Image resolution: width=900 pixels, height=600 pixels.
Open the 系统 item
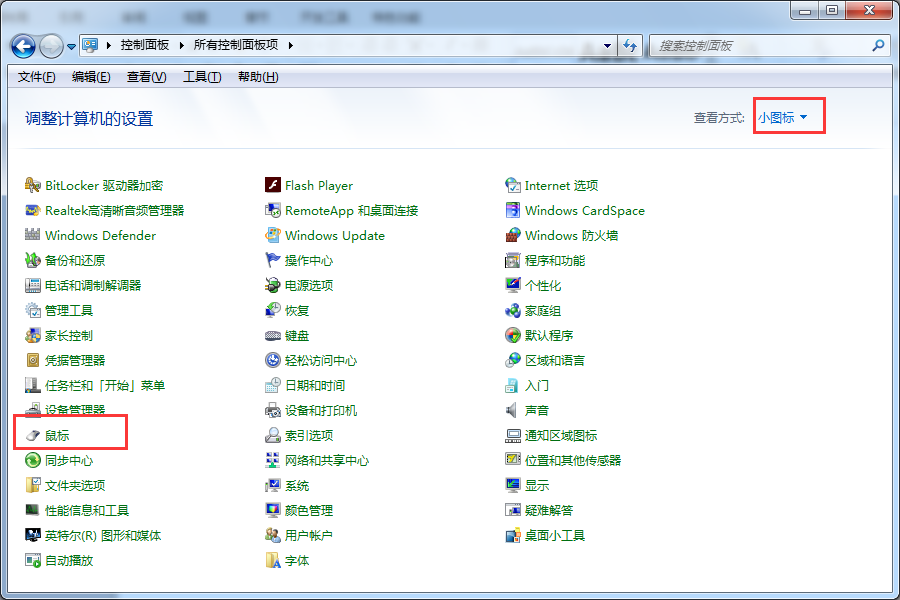[297, 486]
